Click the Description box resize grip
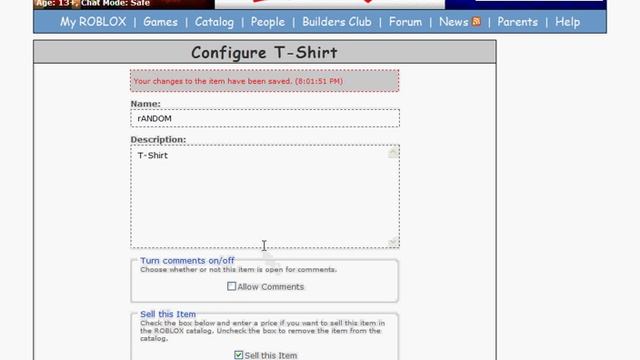 click(x=393, y=242)
